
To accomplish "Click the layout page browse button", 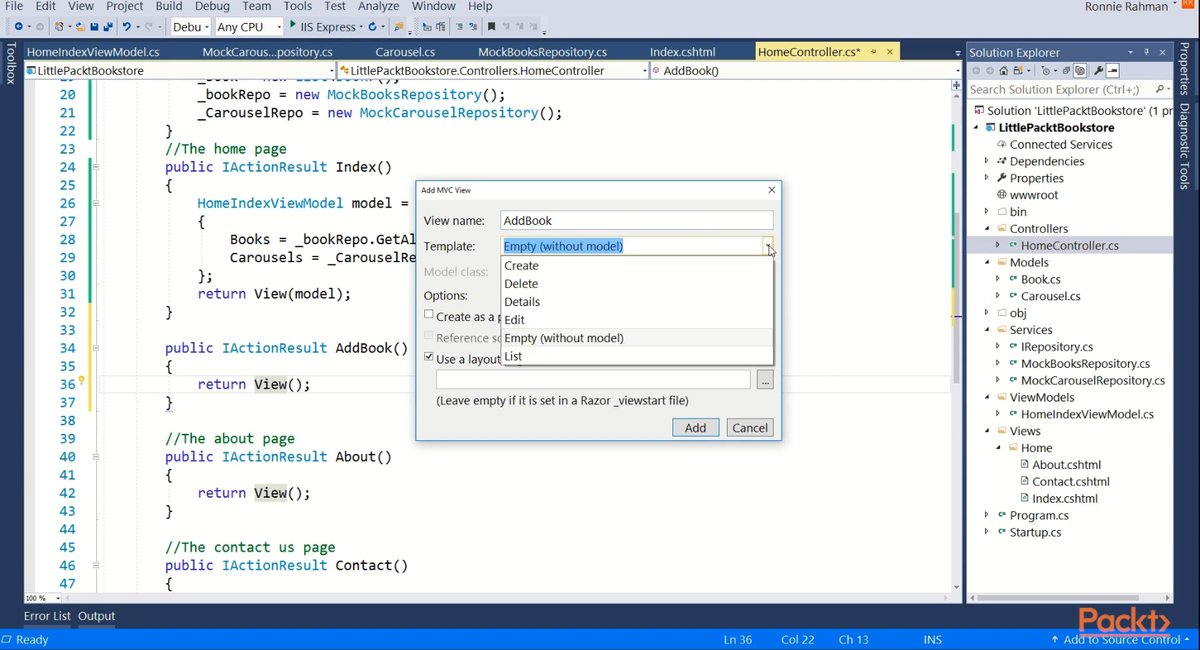I will click(x=765, y=380).
